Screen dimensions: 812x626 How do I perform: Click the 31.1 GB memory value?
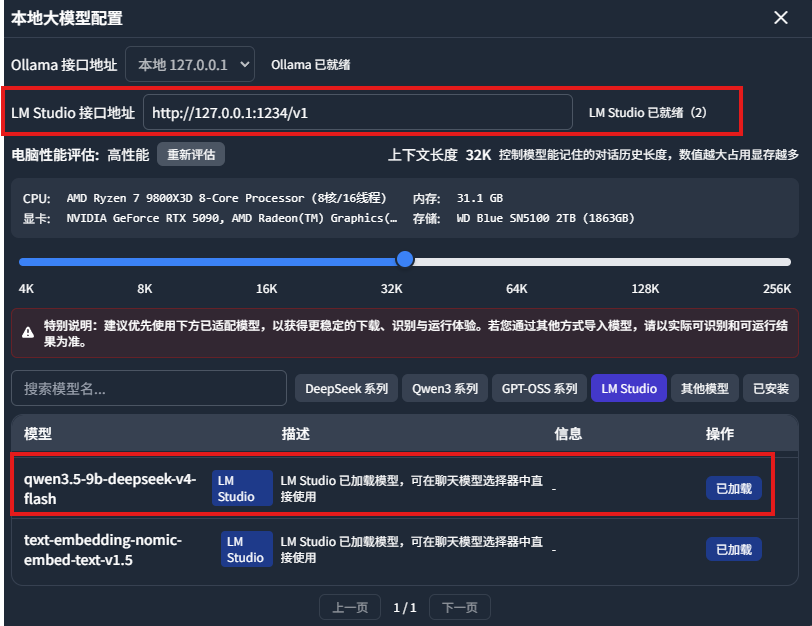[480, 198]
